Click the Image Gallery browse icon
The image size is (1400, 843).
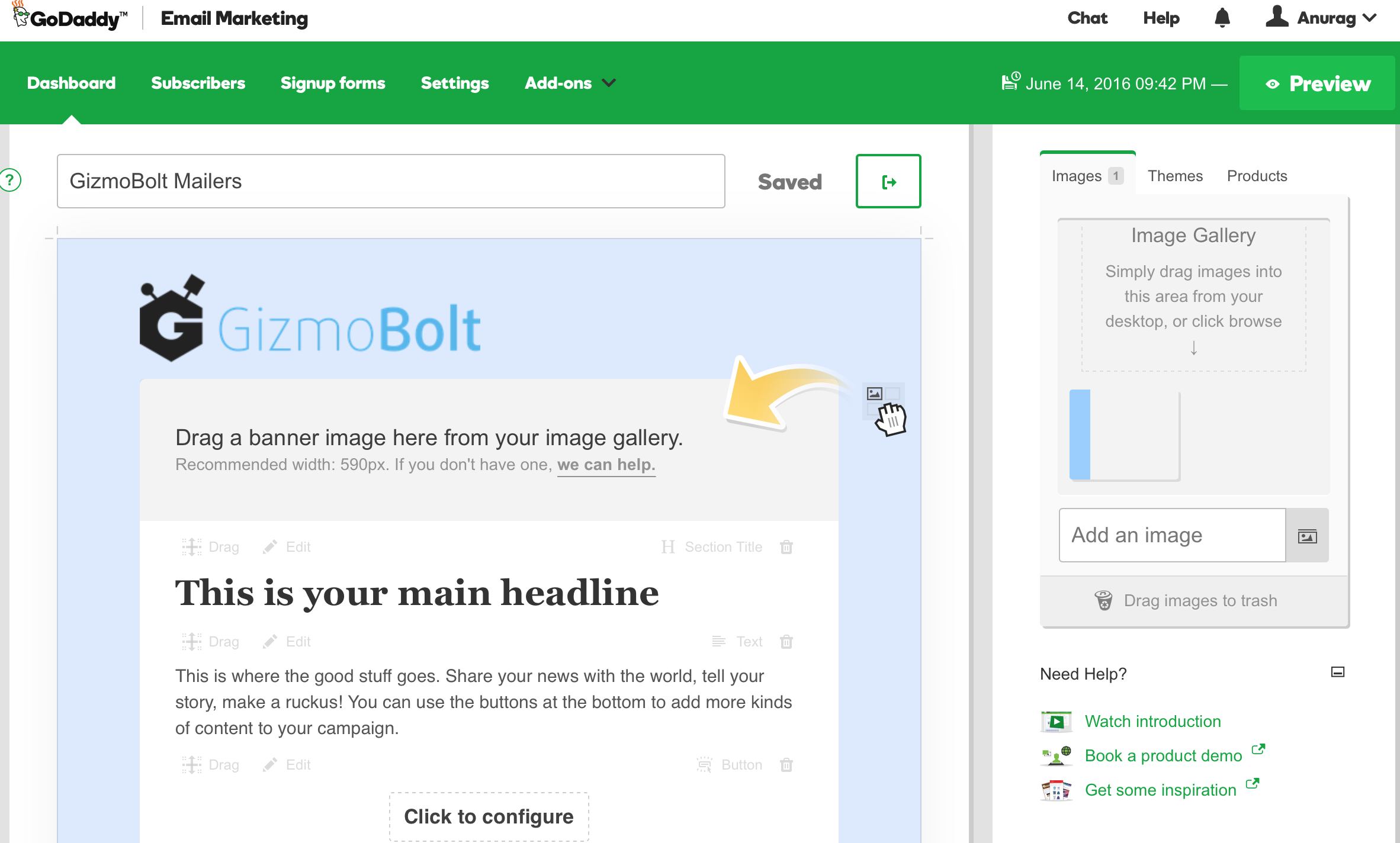click(1308, 535)
